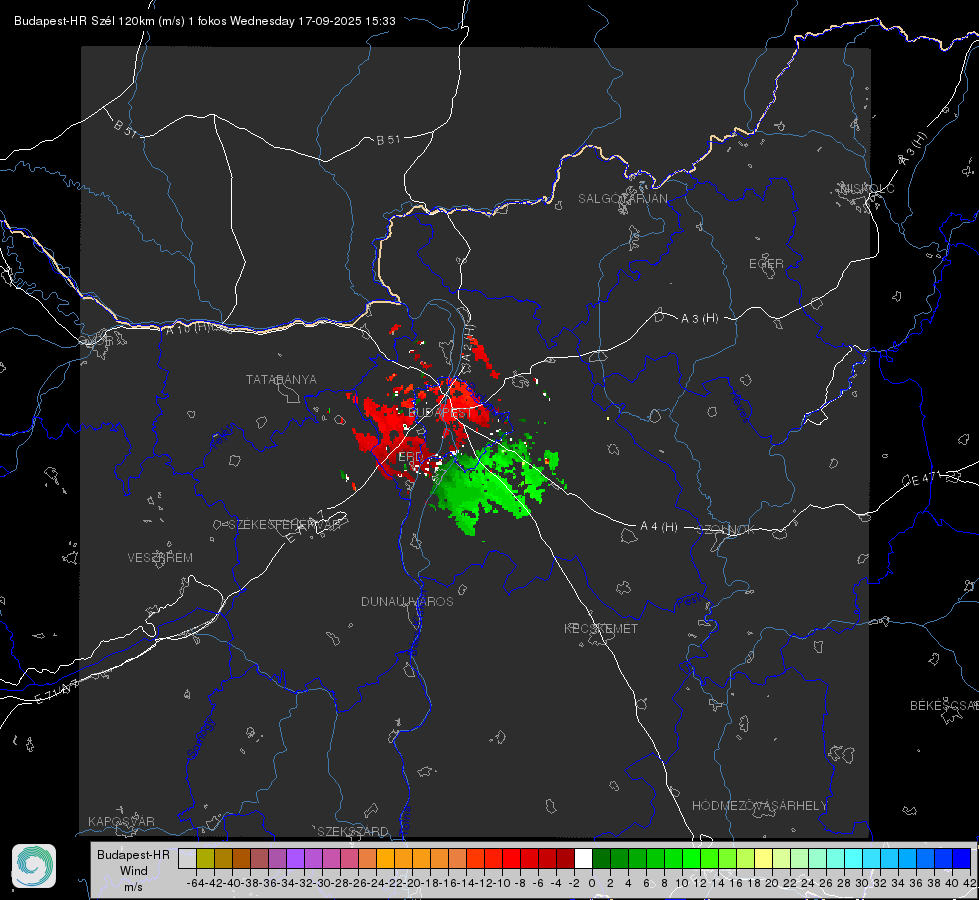Click the ERD town label

[x=410, y=457]
